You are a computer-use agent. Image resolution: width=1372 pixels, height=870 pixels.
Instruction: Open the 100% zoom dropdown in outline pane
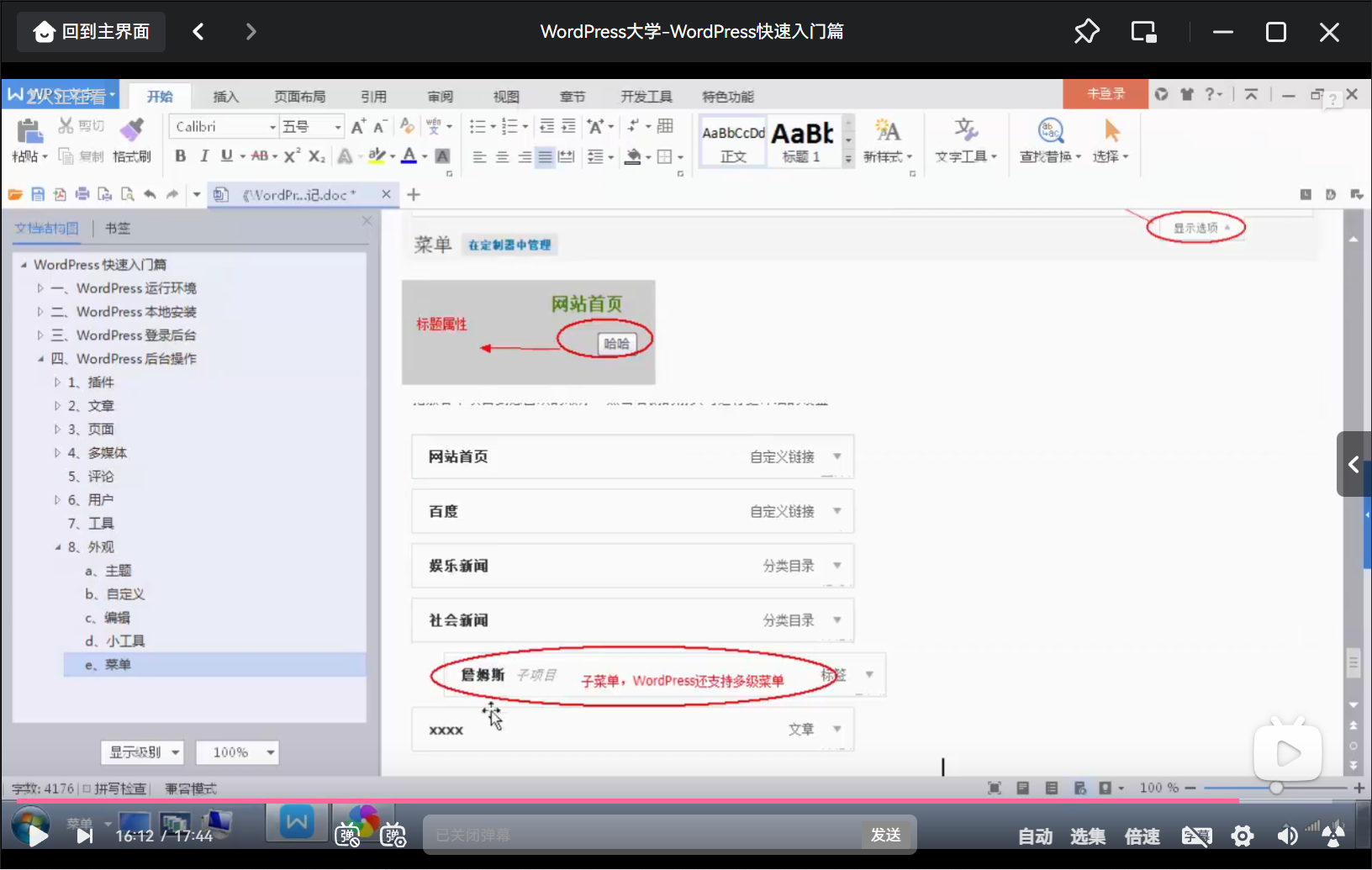[x=237, y=752]
